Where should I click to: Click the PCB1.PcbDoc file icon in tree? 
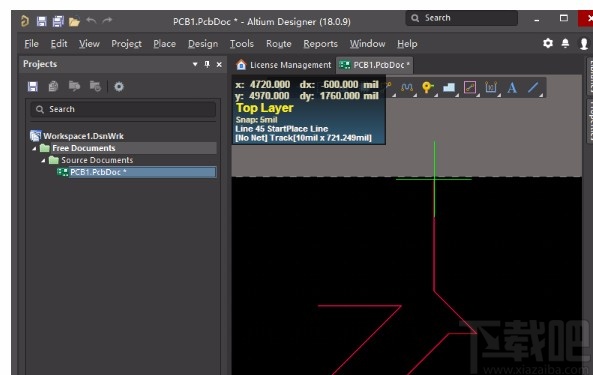[x=62, y=172]
